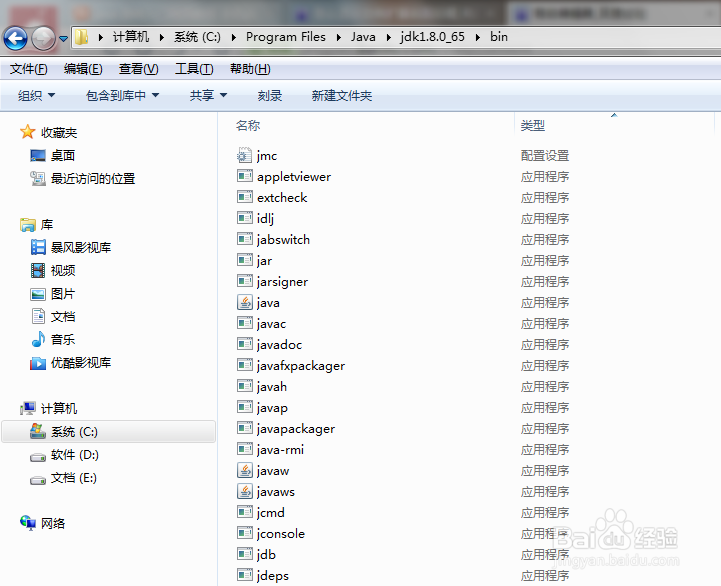Image resolution: width=721 pixels, height=586 pixels.
Task: Sort by the 名称 column header
Action: (x=248, y=125)
